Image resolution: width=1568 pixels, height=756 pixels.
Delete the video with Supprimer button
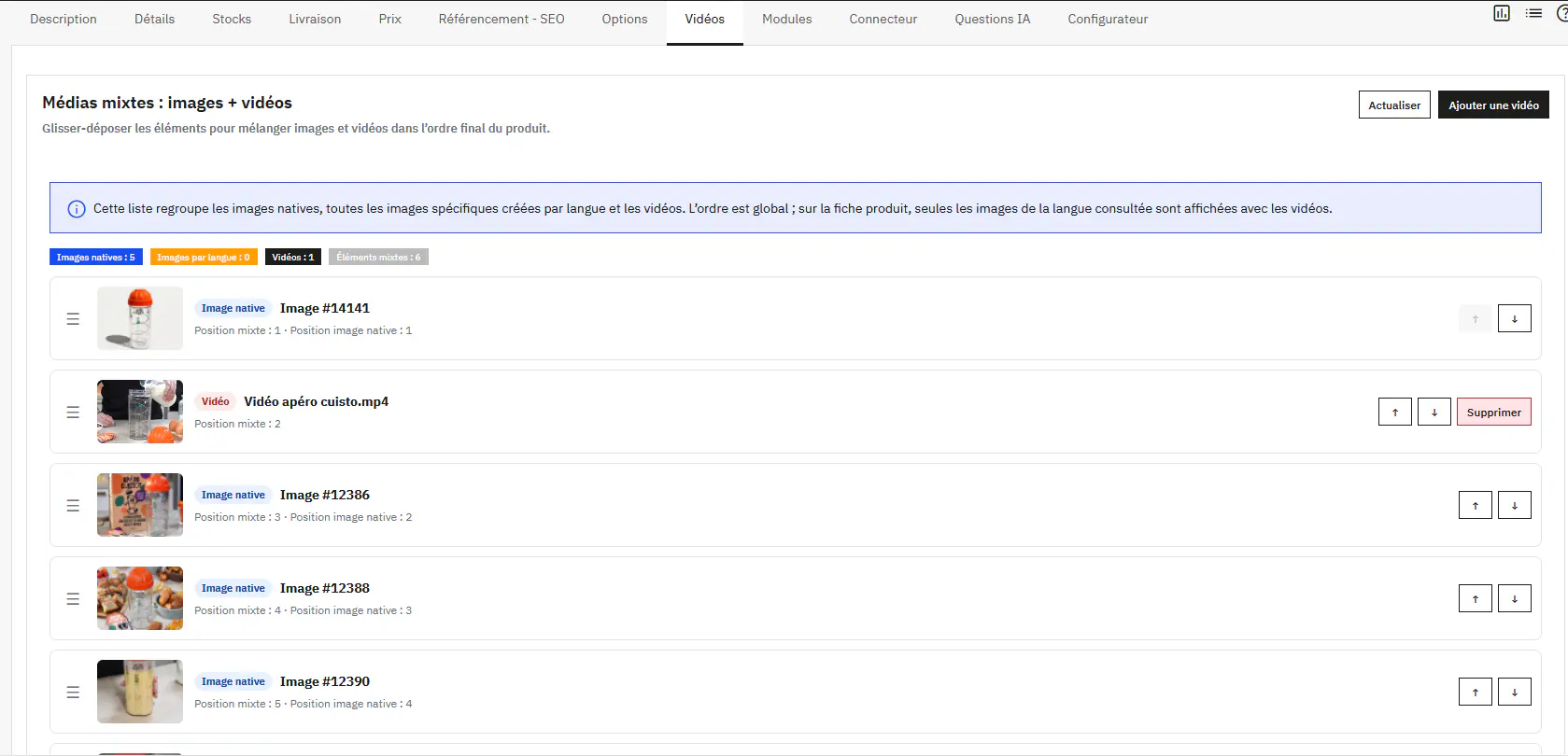[x=1493, y=412]
